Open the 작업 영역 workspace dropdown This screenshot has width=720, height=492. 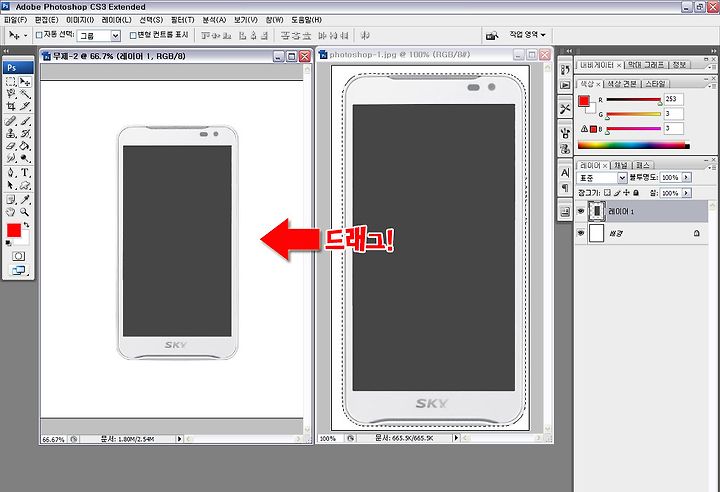point(527,35)
